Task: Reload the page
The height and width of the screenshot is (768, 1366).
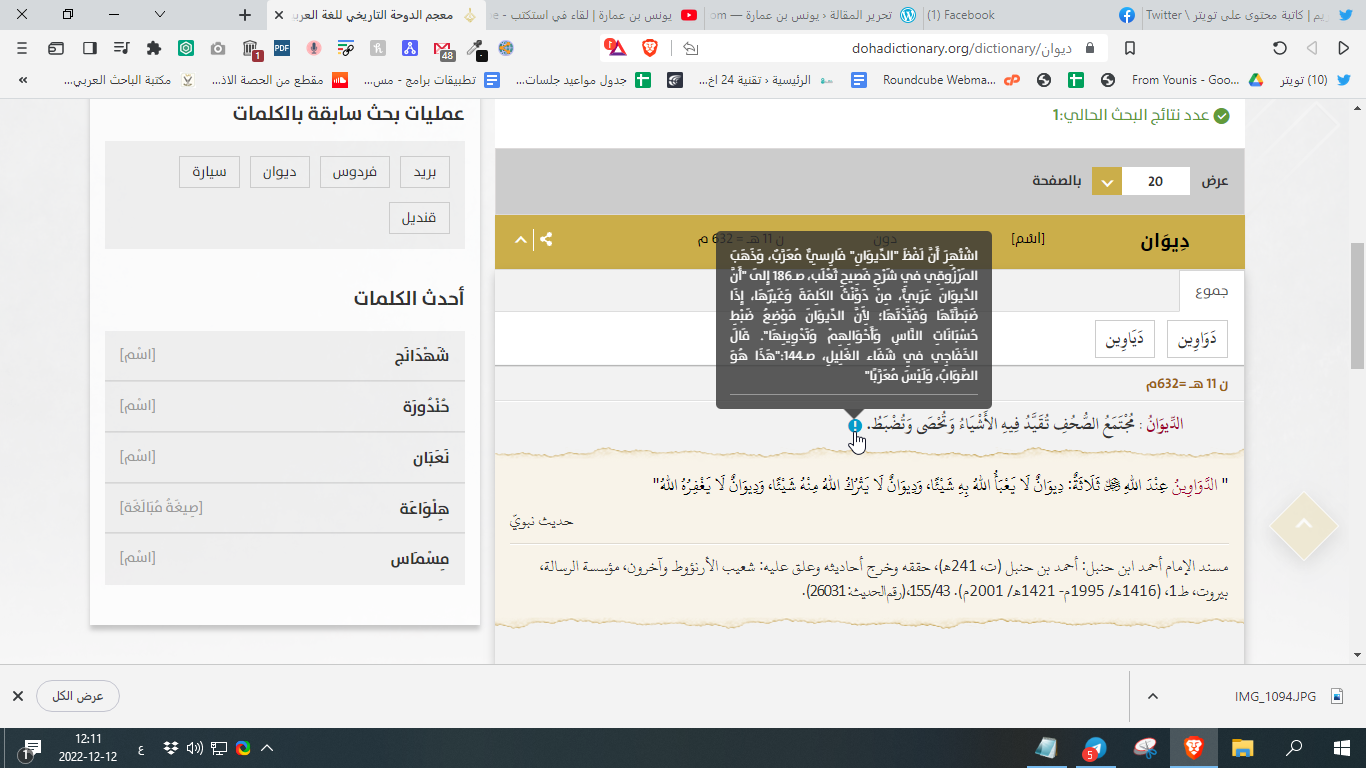Action: [1279, 48]
